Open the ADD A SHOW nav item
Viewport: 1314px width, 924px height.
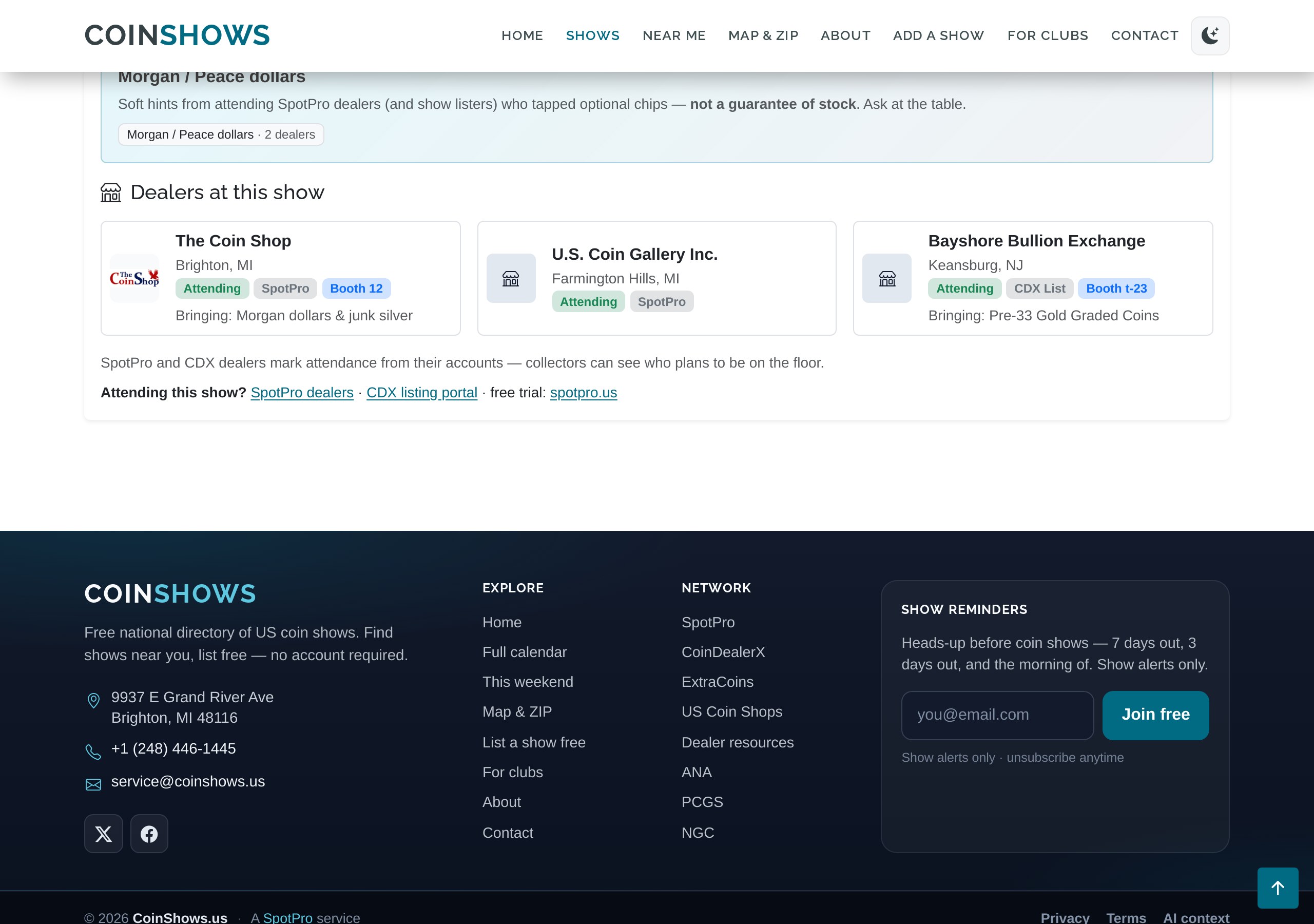939,35
